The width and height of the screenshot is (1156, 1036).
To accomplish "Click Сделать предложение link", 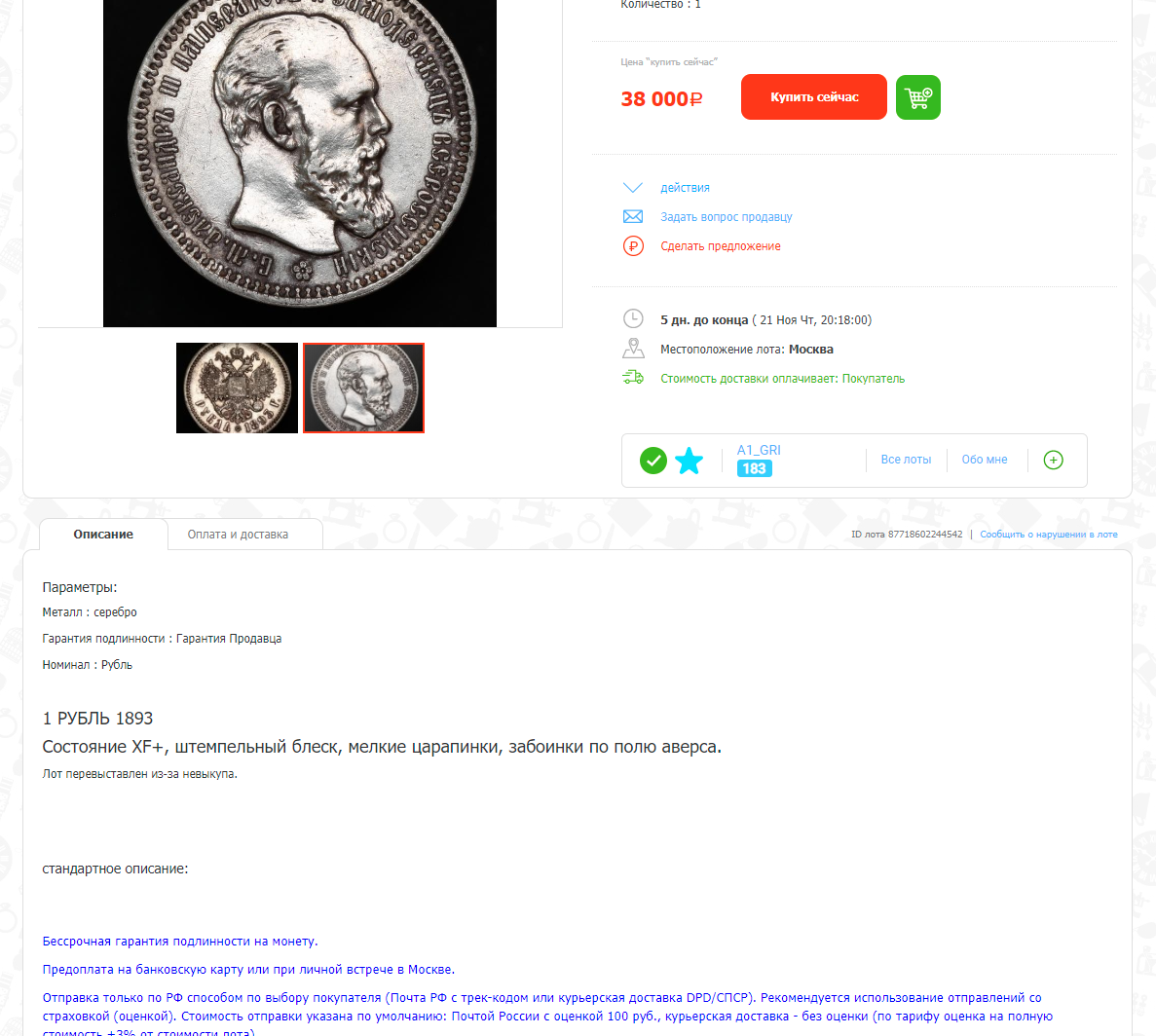I will (721, 246).
